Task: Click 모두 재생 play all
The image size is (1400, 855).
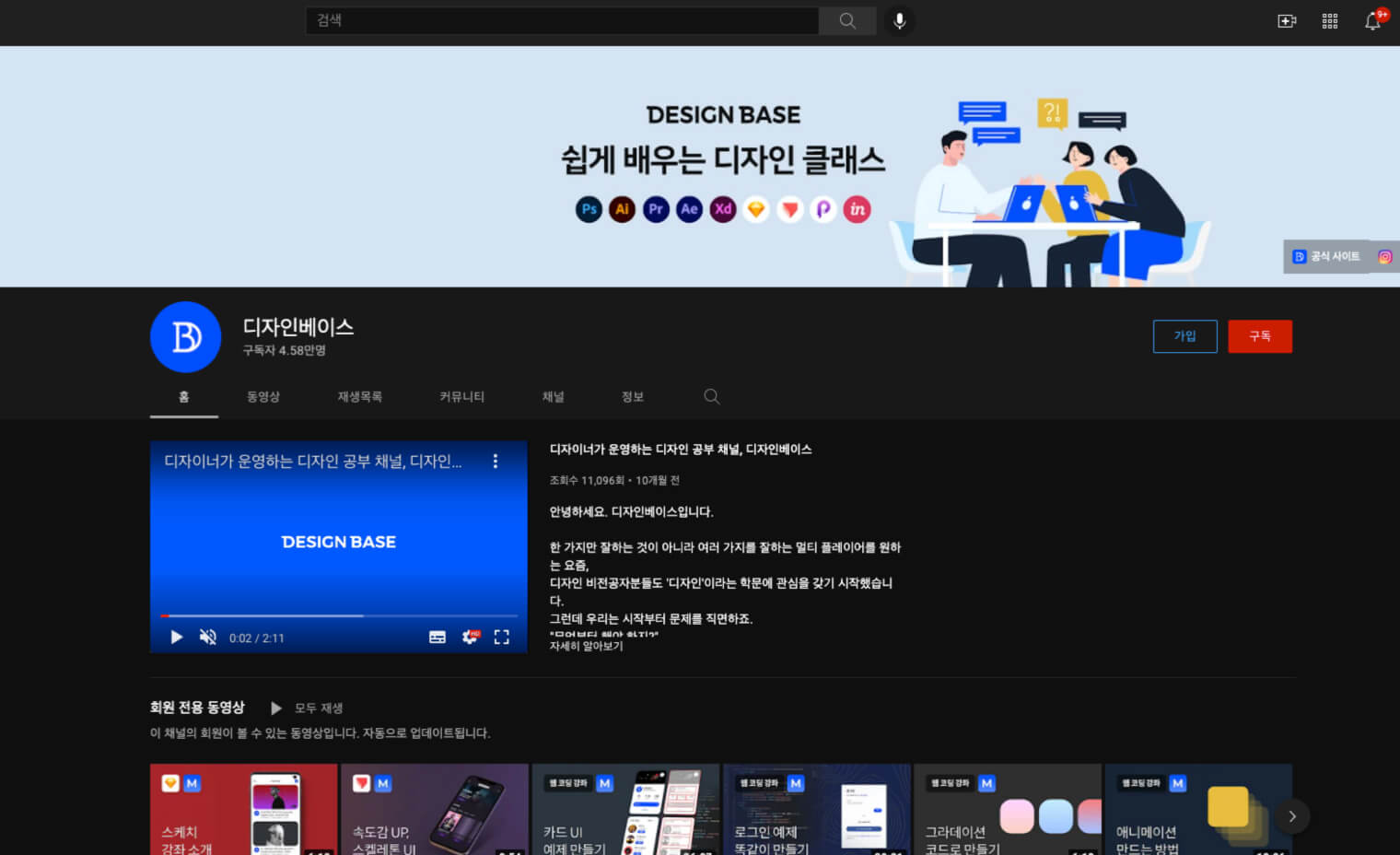Action: [x=319, y=708]
